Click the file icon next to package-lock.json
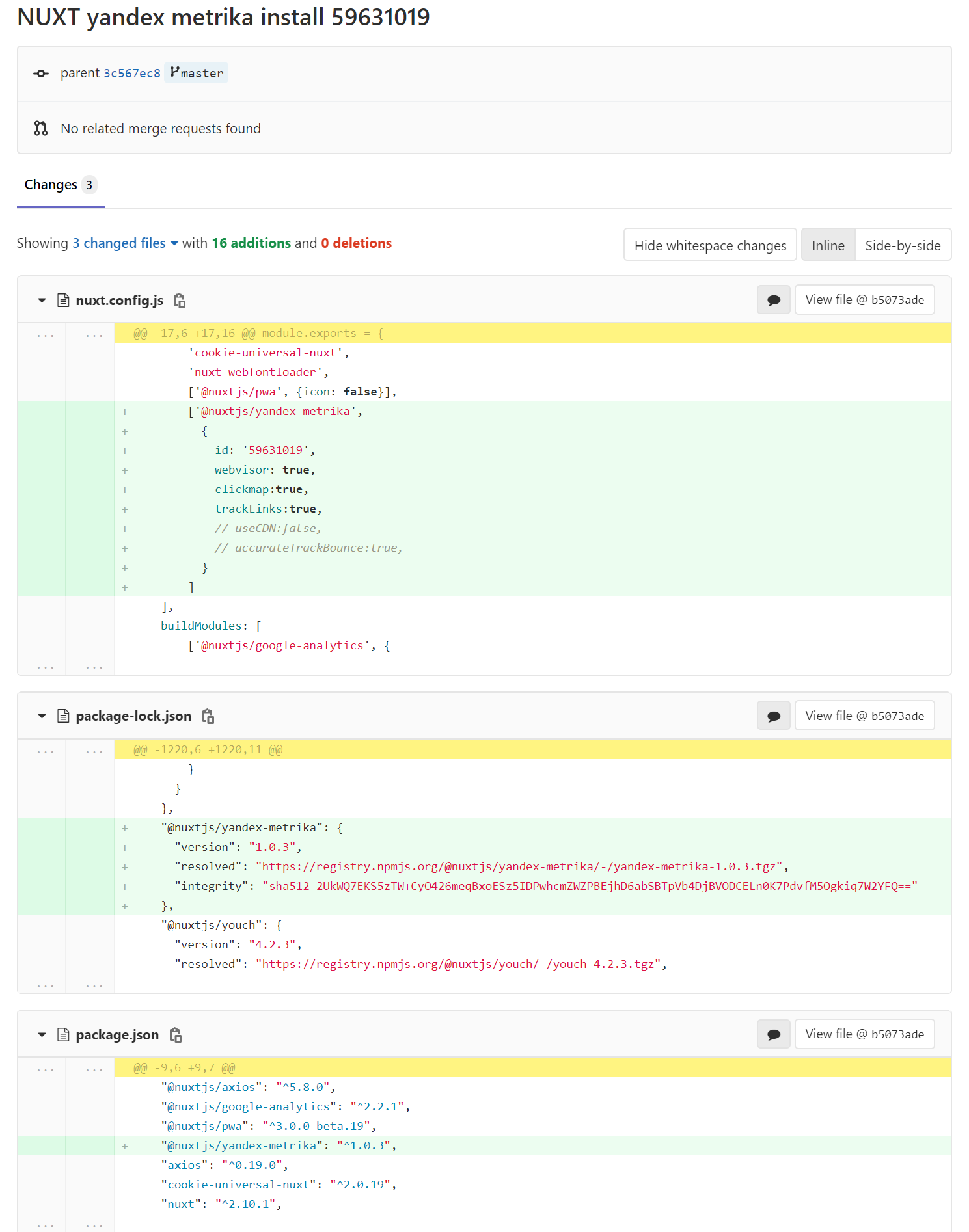This screenshot has width=969, height=1232. (x=63, y=716)
